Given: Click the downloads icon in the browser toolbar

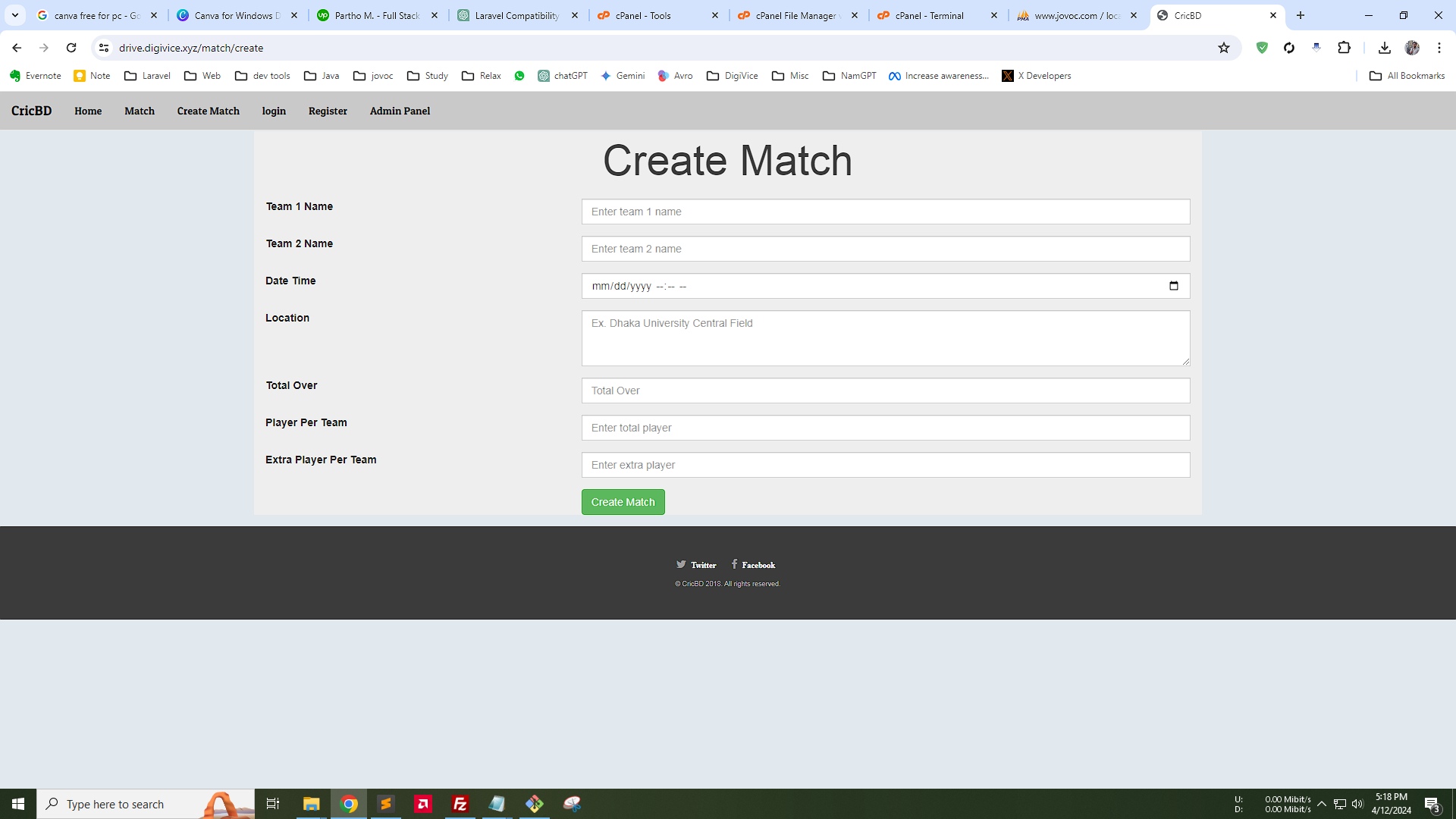Looking at the screenshot, I should pos(1384,48).
